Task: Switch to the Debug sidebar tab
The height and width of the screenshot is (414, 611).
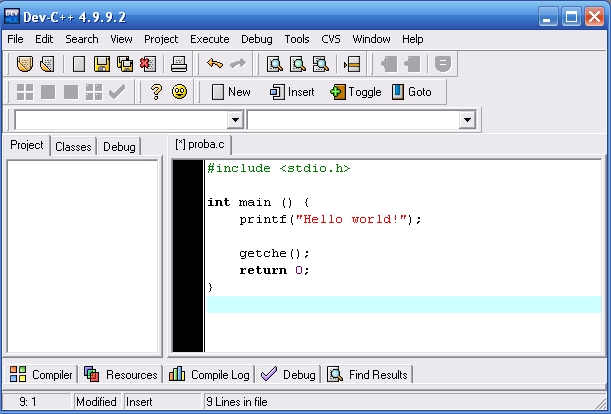Action: [119, 147]
